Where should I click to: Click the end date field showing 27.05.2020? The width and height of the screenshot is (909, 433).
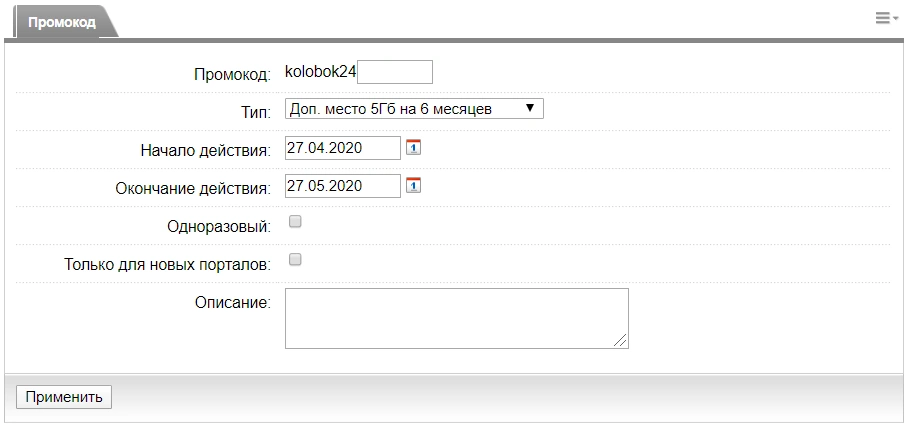click(342, 186)
